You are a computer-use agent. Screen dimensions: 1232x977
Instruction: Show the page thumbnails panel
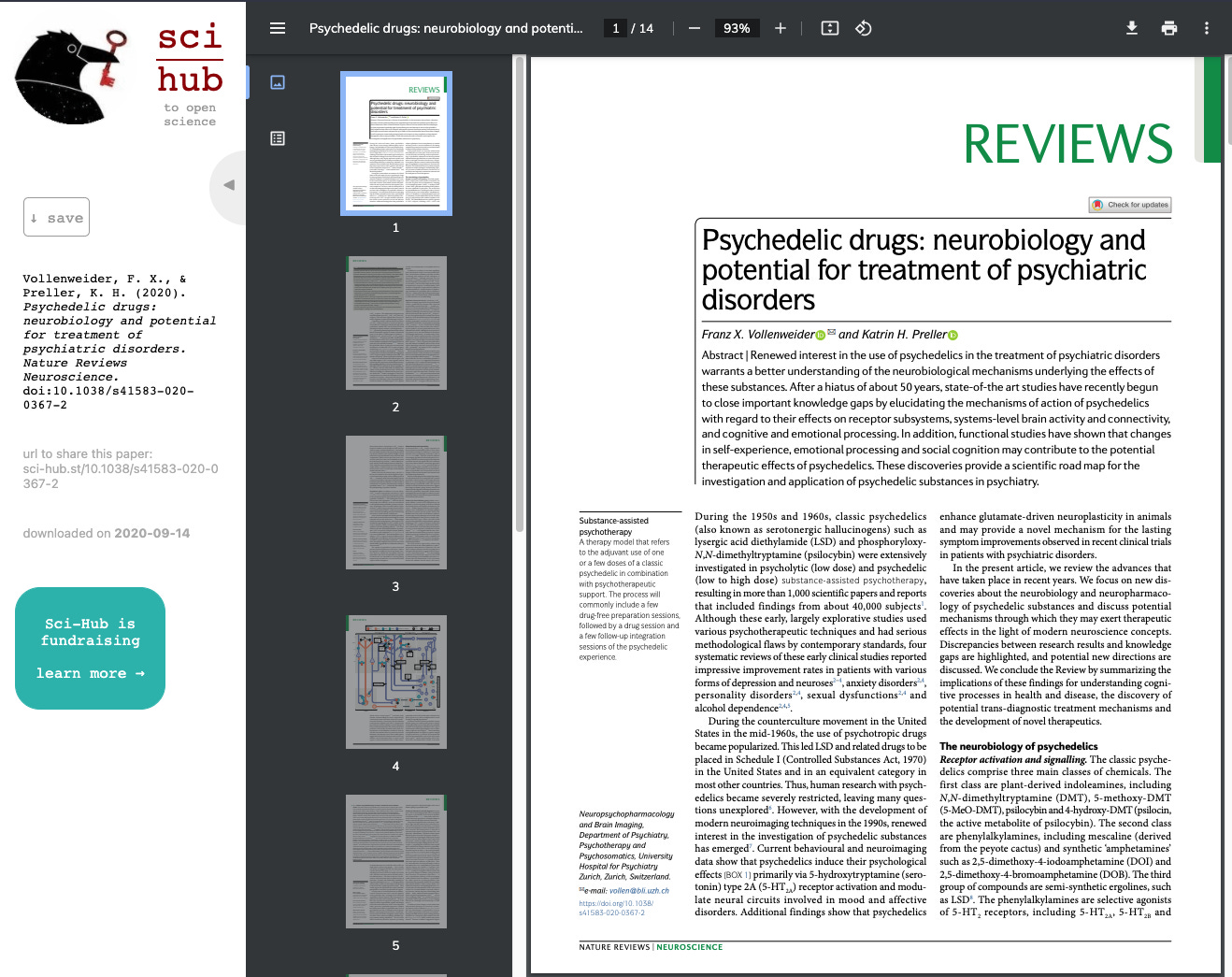point(277,81)
